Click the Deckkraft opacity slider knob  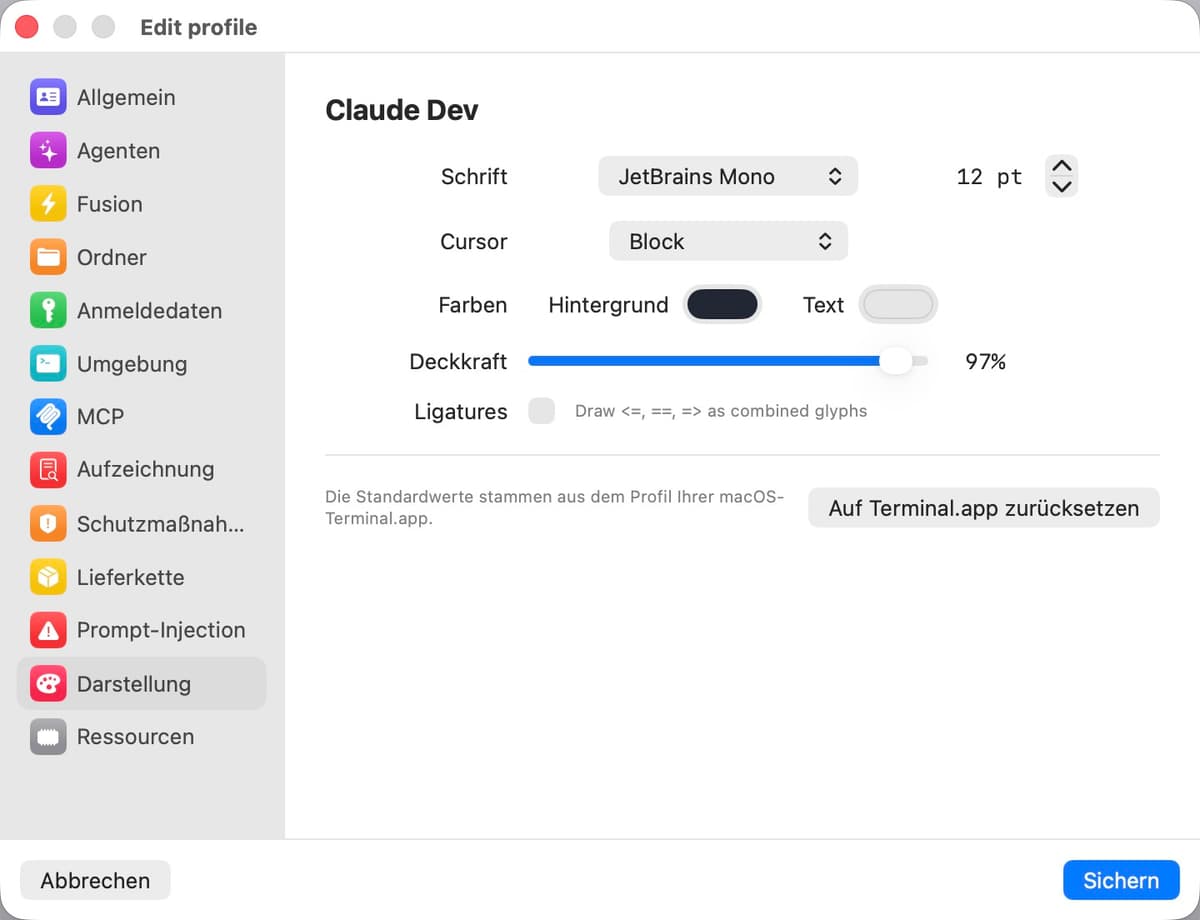coord(896,361)
